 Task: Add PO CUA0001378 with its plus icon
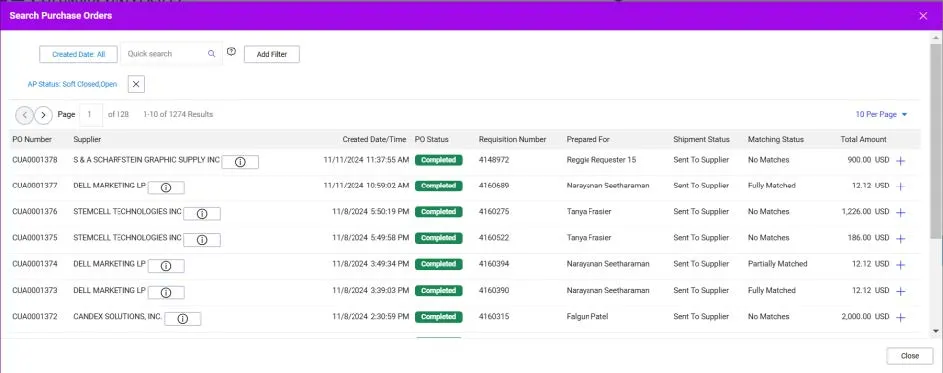coord(900,161)
